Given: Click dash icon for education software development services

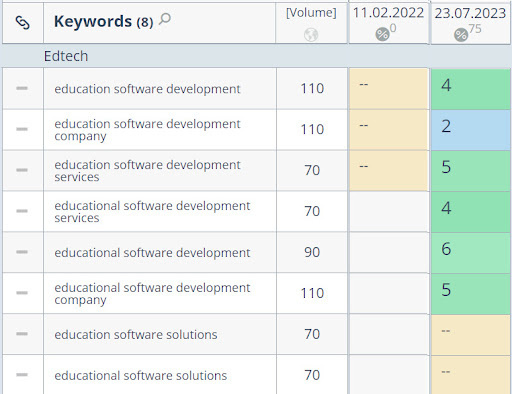Looking at the screenshot, I should point(22,170).
